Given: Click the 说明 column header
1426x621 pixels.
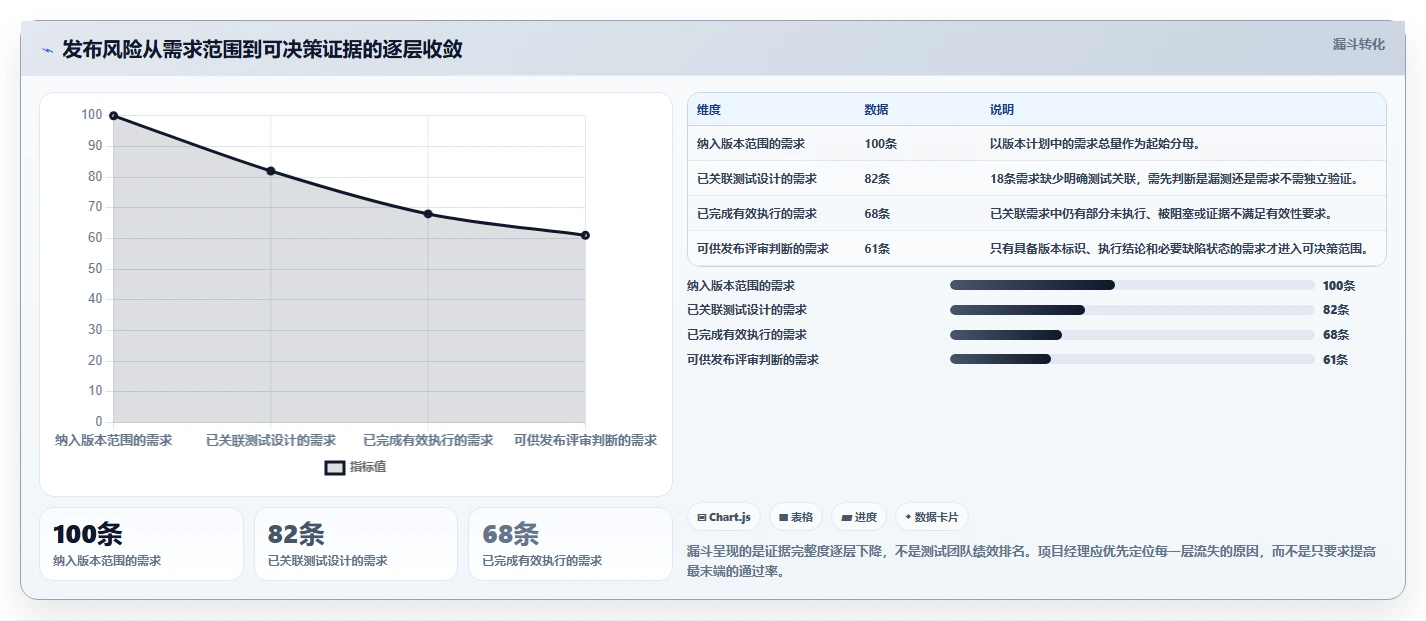Looking at the screenshot, I should [1002, 110].
